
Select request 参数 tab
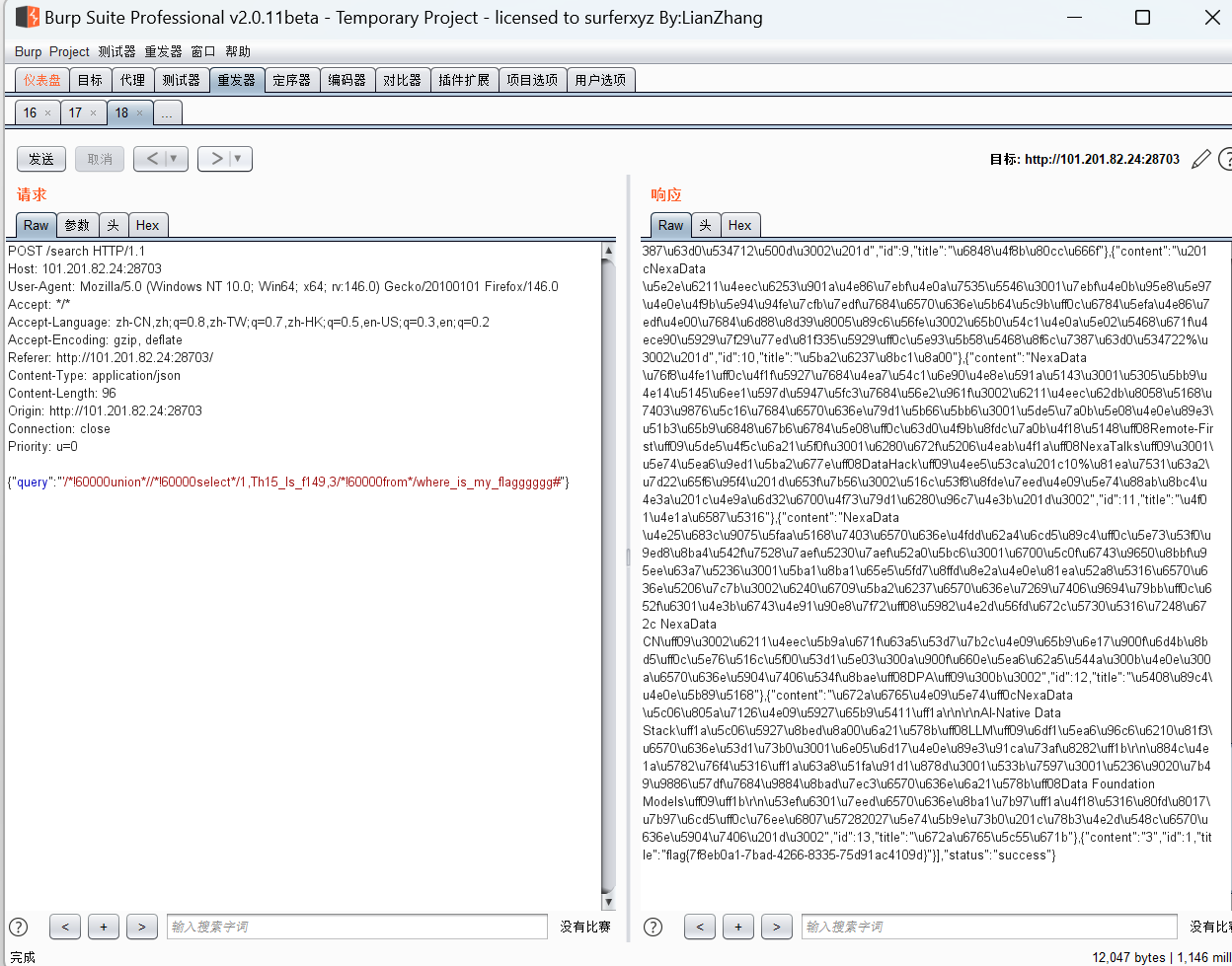[x=77, y=225]
